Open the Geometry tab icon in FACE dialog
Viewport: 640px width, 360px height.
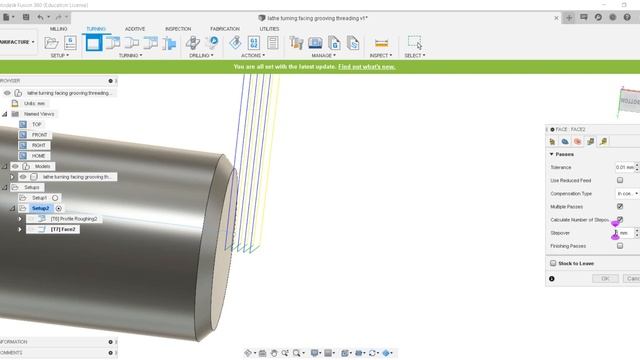point(565,142)
